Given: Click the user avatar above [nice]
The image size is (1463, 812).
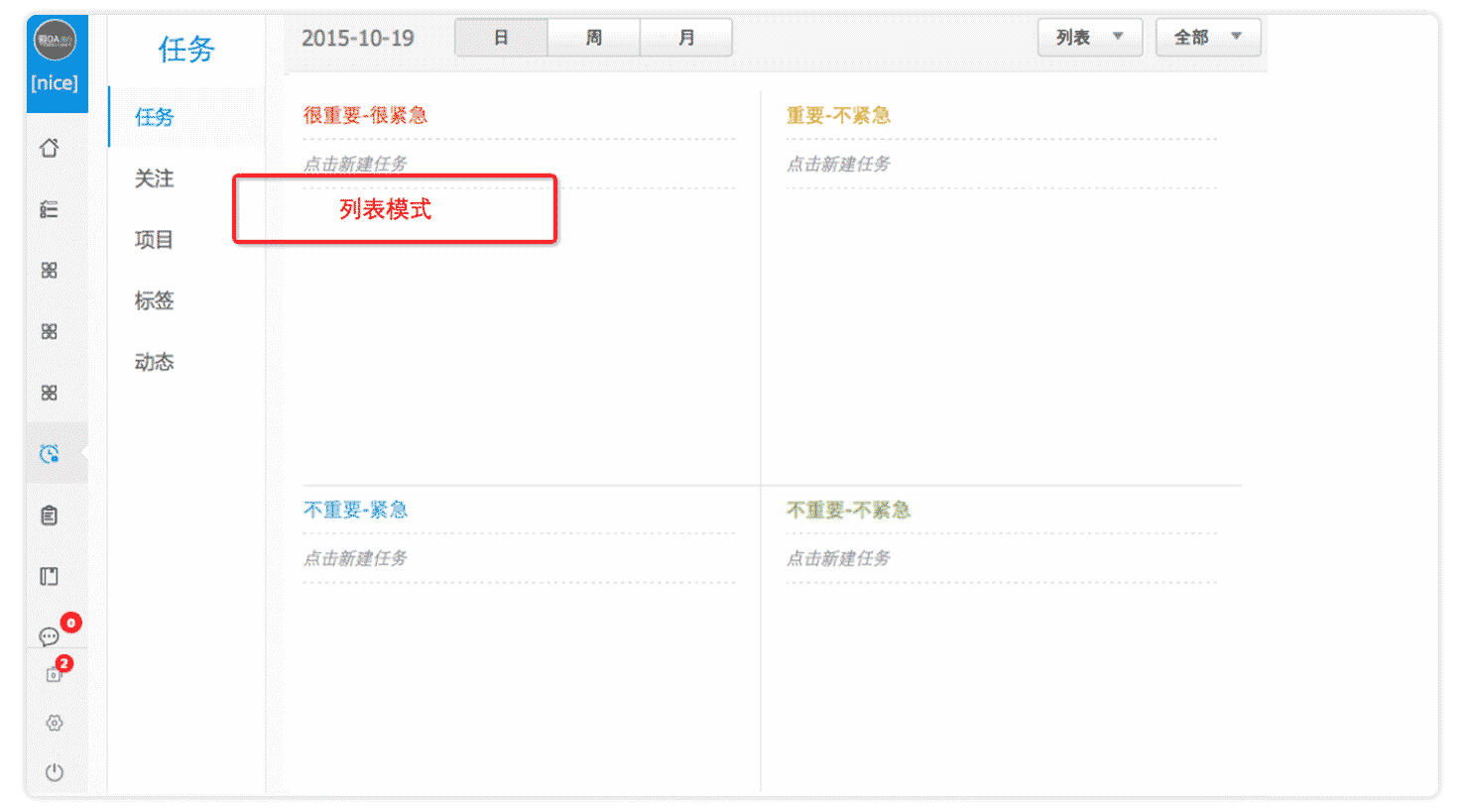Looking at the screenshot, I should (56, 41).
